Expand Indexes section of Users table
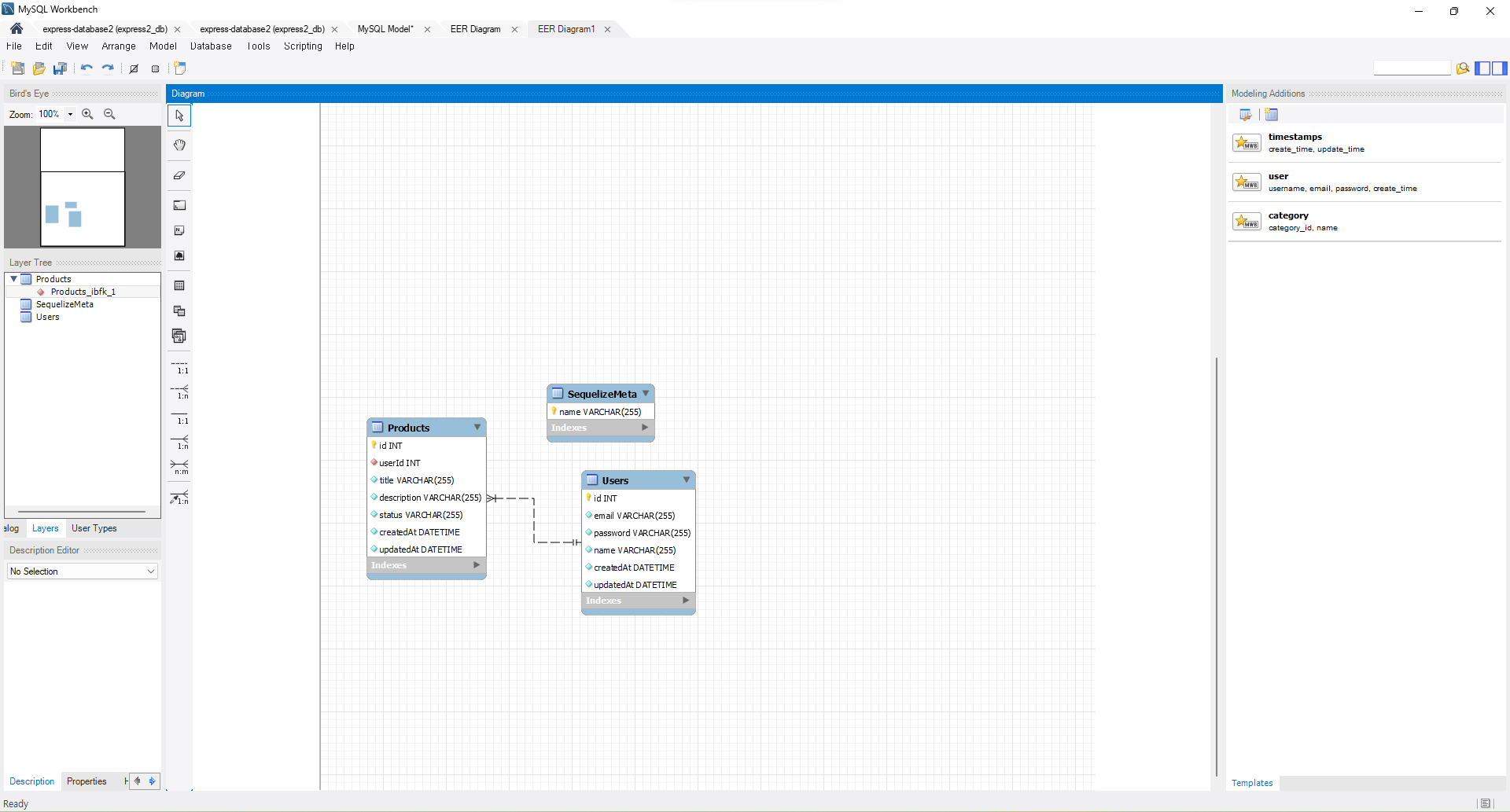Image resolution: width=1510 pixels, height=812 pixels. click(686, 601)
